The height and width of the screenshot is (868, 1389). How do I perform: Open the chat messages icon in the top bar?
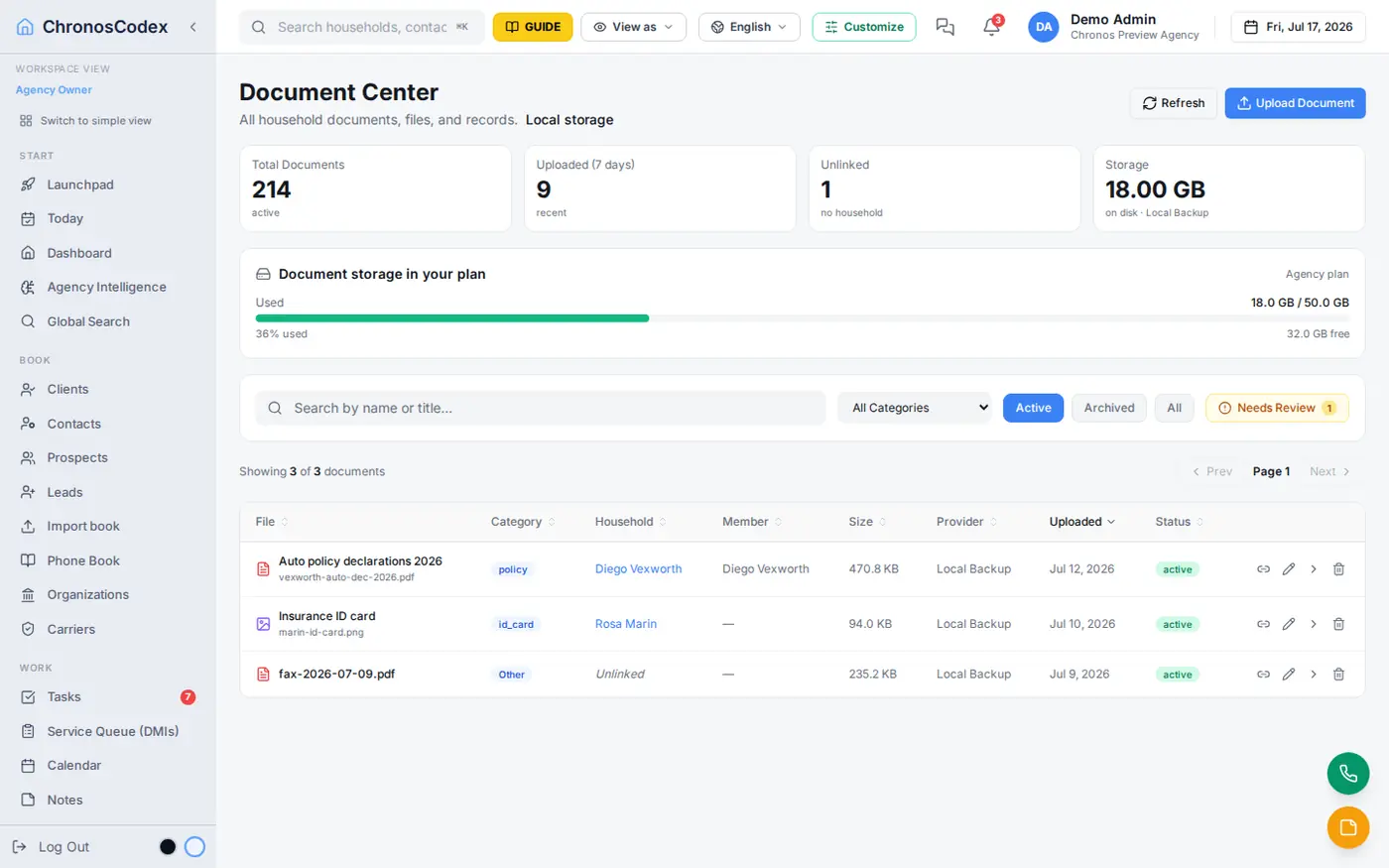(x=945, y=27)
